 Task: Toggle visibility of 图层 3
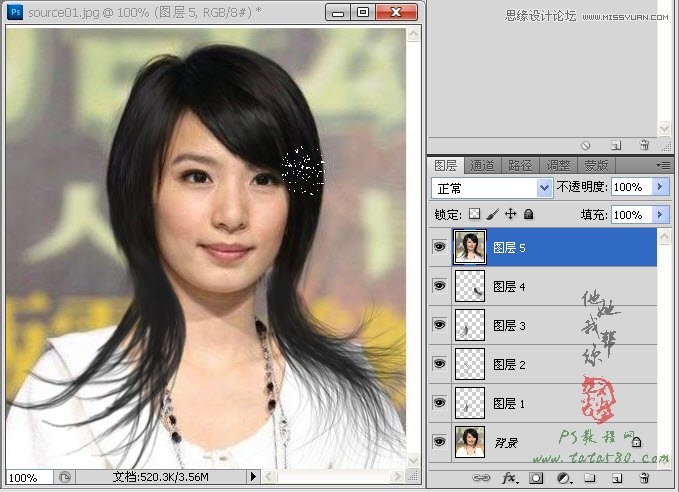pos(440,325)
